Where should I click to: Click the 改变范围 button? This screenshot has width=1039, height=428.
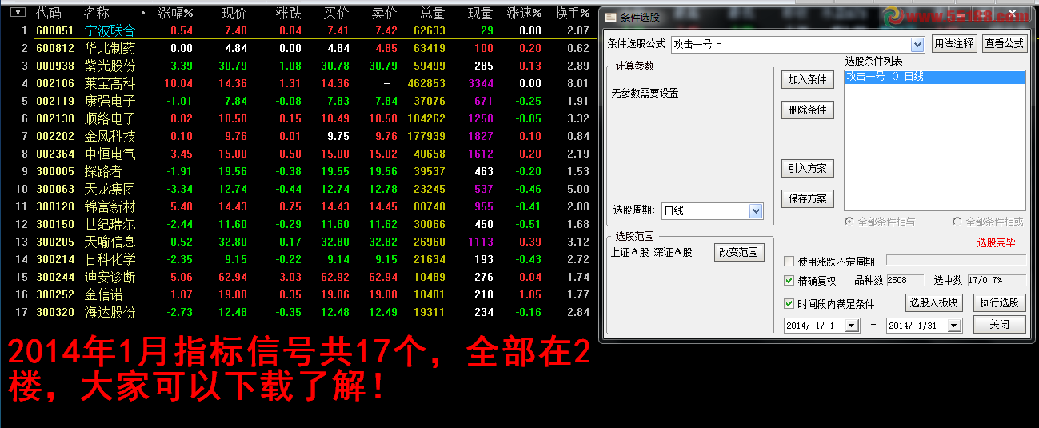pyautogui.click(x=739, y=252)
